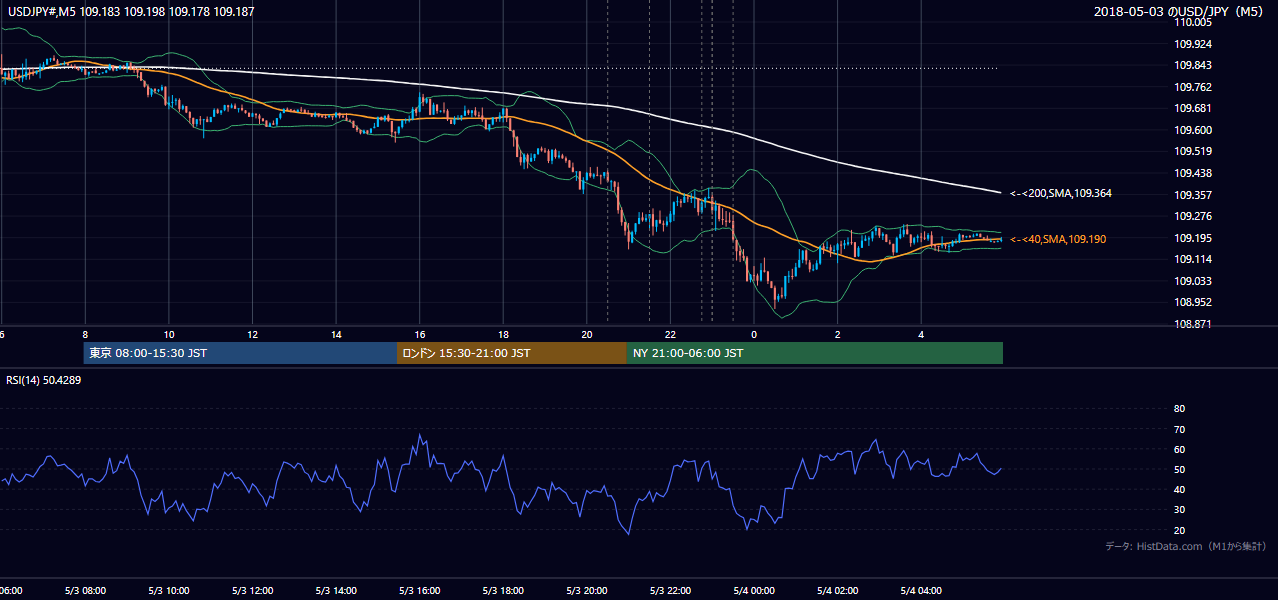Click the NY 21:00-06:00 JST session bar
The height and width of the screenshot is (600, 1278).
(815, 353)
